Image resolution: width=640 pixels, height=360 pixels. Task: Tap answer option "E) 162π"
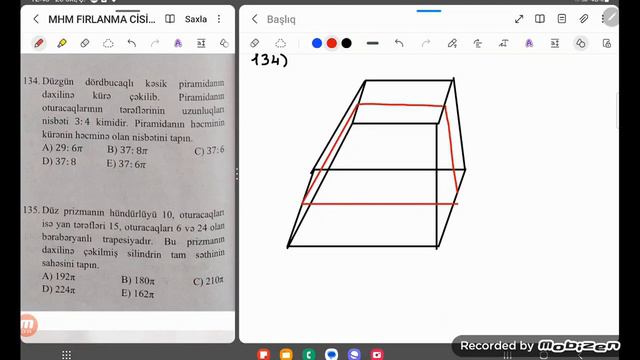pyautogui.click(x=138, y=293)
